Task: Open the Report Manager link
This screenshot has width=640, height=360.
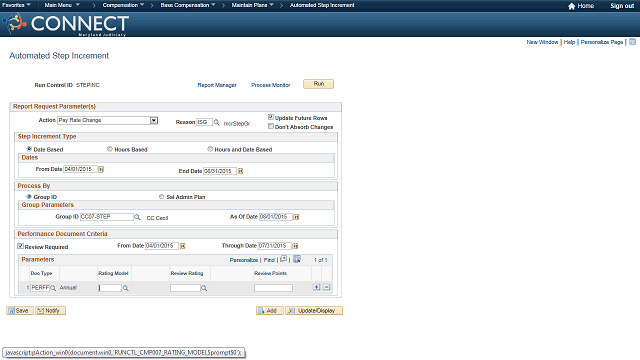Action: (x=217, y=85)
